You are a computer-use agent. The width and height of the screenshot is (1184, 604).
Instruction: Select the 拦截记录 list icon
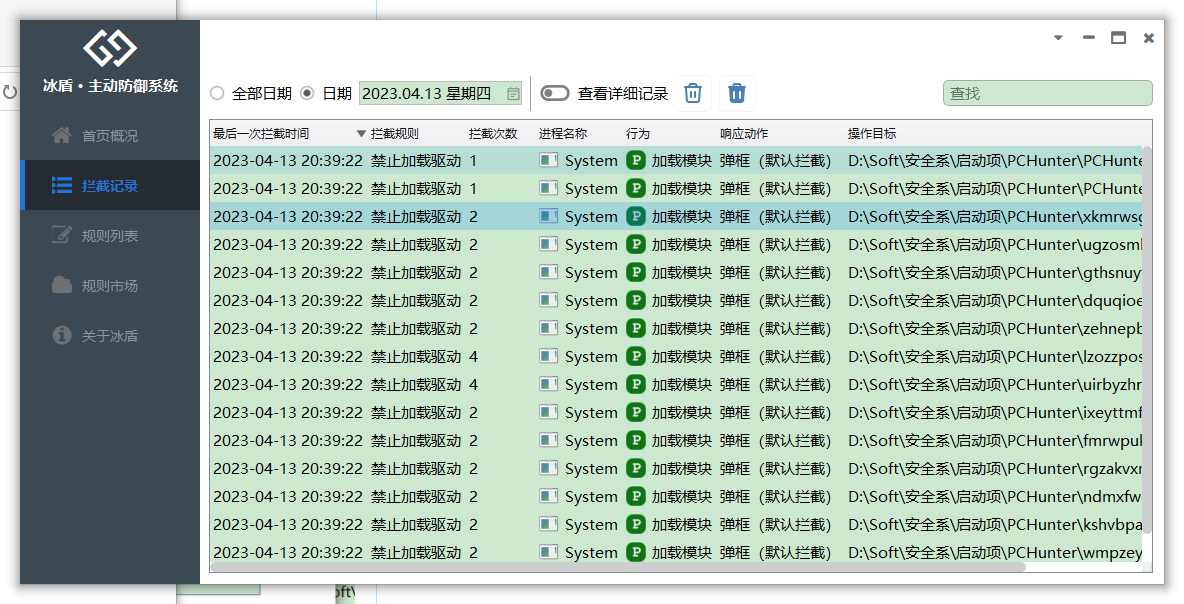(x=62, y=185)
